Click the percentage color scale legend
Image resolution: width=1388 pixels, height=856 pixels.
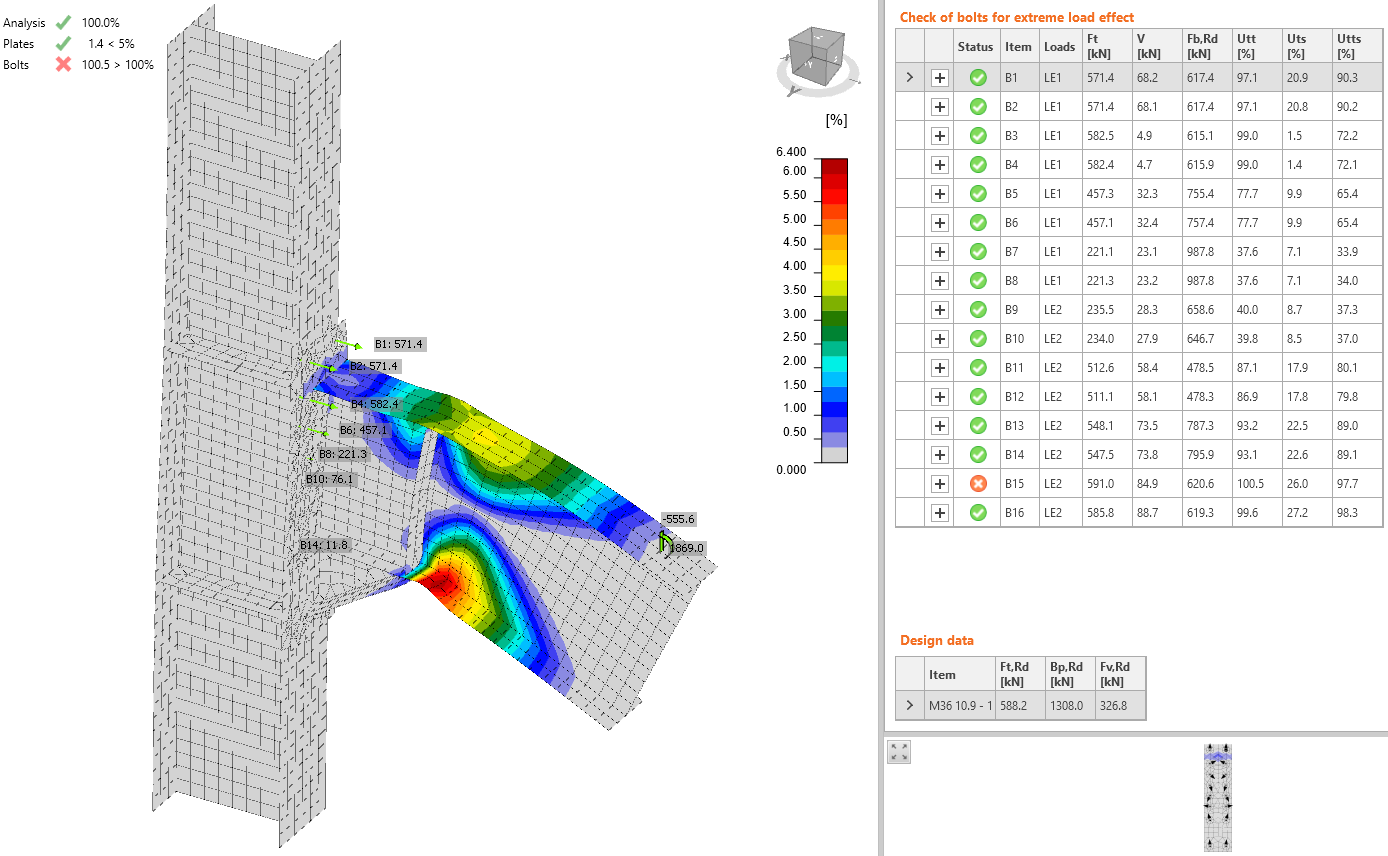832,300
